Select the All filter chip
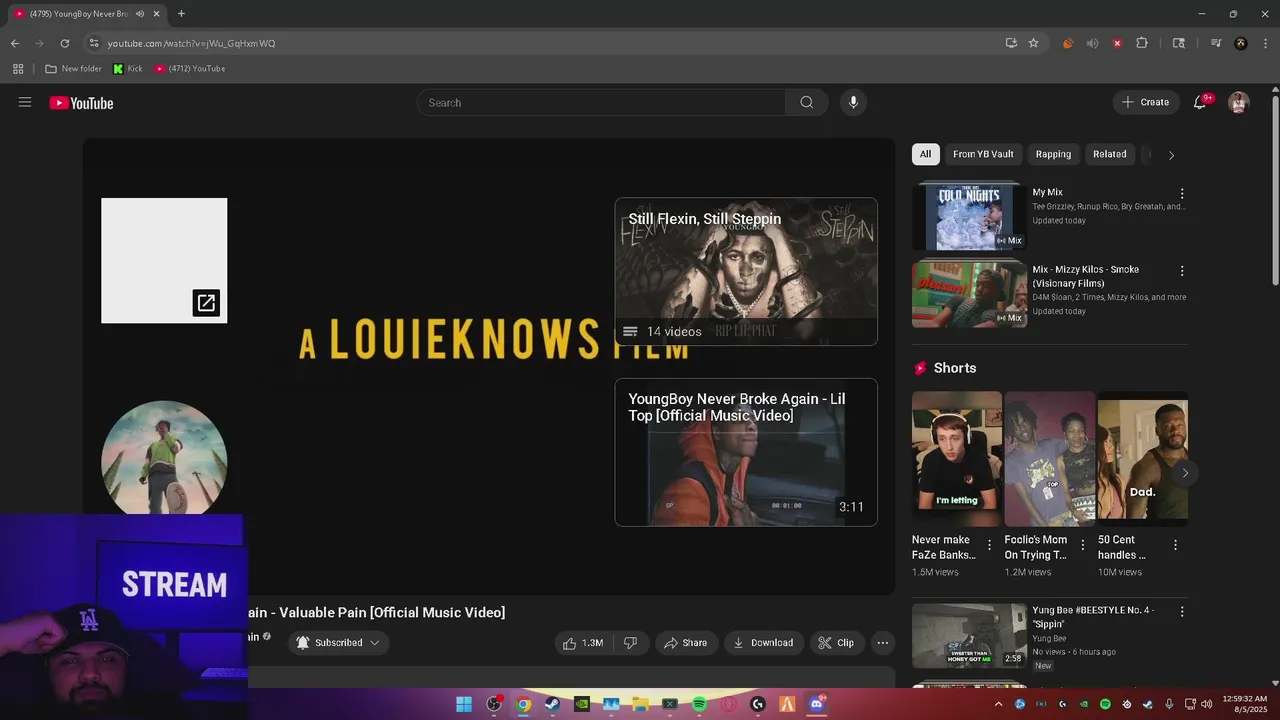1280x720 pixels. pyautogui.click(x=925, y=154)
